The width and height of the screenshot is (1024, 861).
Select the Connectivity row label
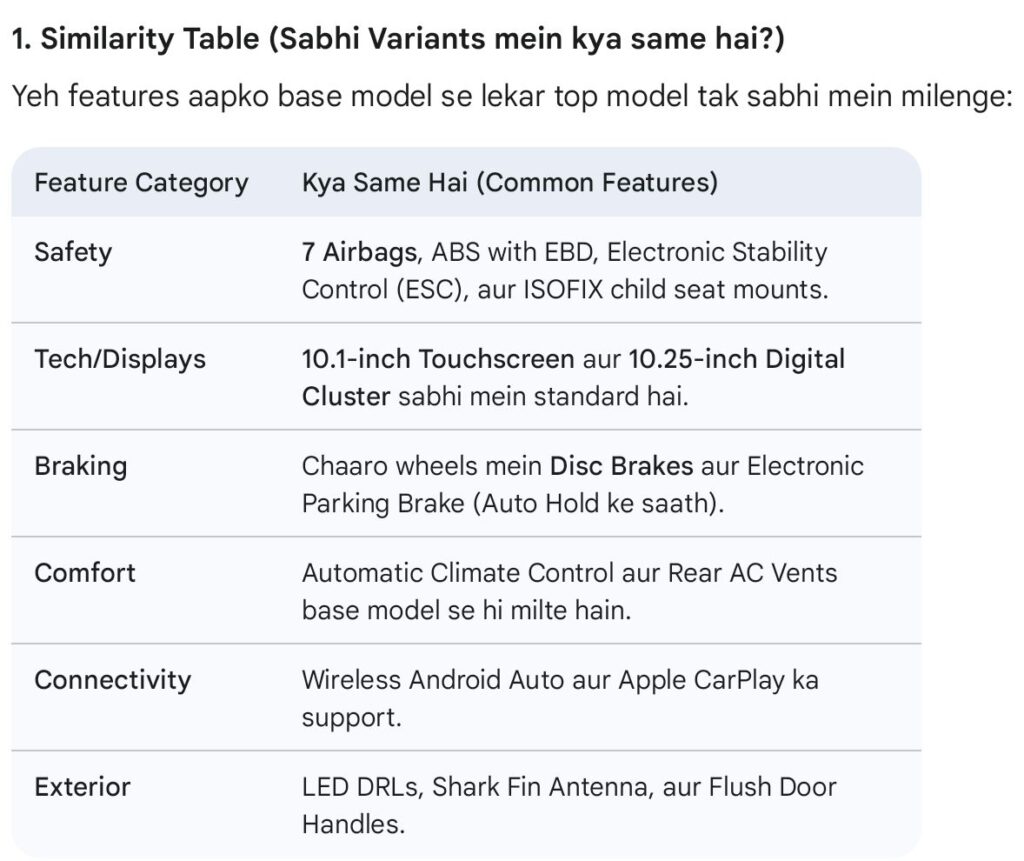coord(112,680)
